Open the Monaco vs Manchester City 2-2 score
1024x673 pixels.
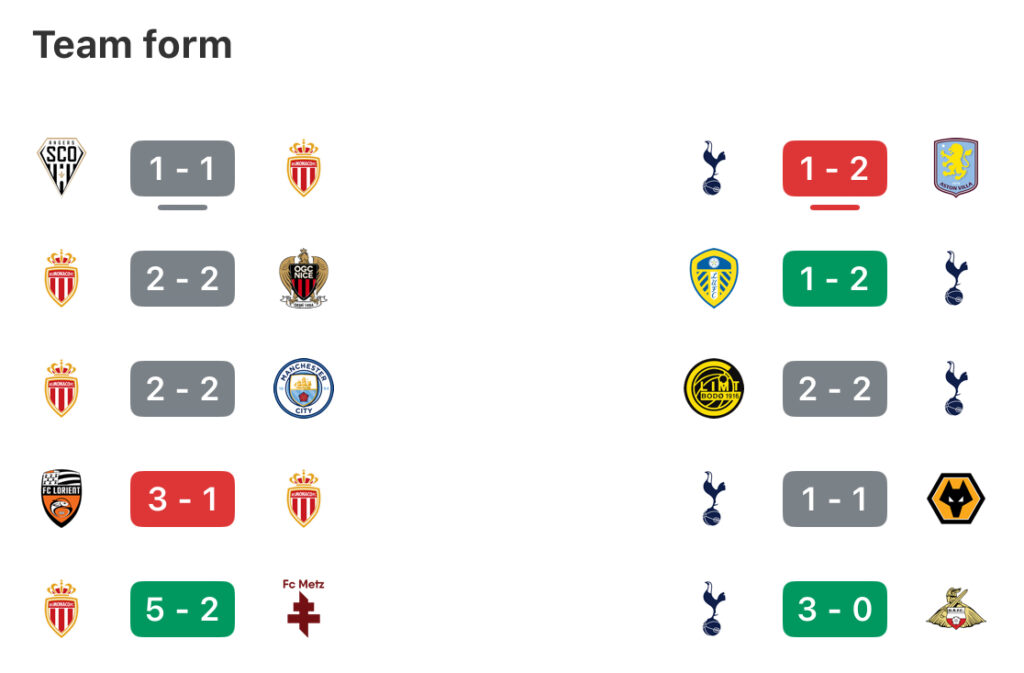coord(182,388)
